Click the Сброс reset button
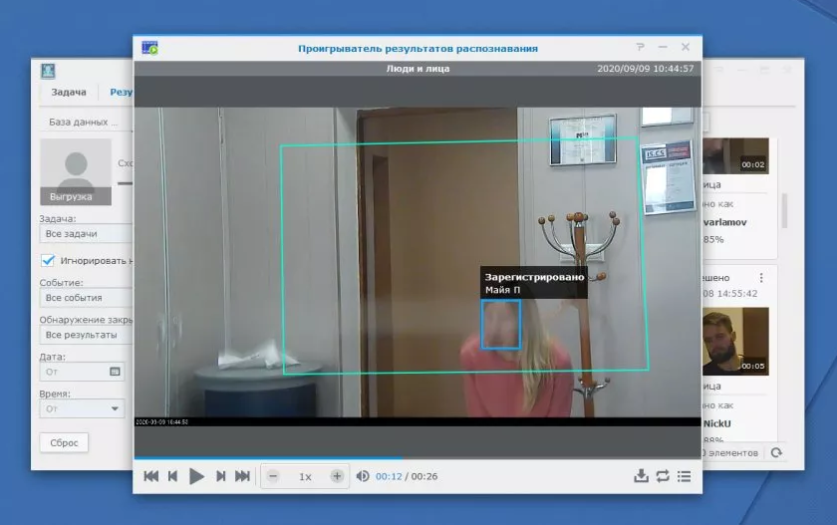Screen dimensions: 837x525 tap(64, 443)
